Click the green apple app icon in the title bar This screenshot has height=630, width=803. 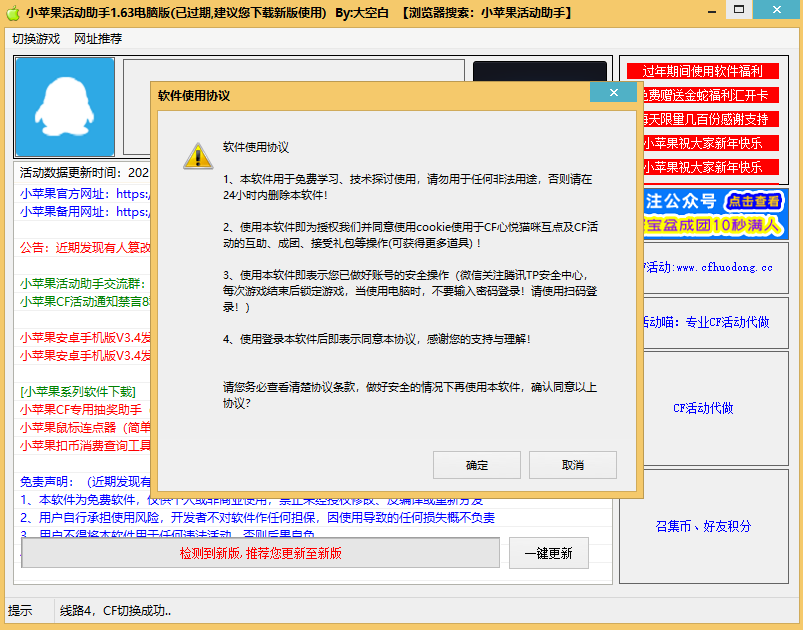point(13,13)
